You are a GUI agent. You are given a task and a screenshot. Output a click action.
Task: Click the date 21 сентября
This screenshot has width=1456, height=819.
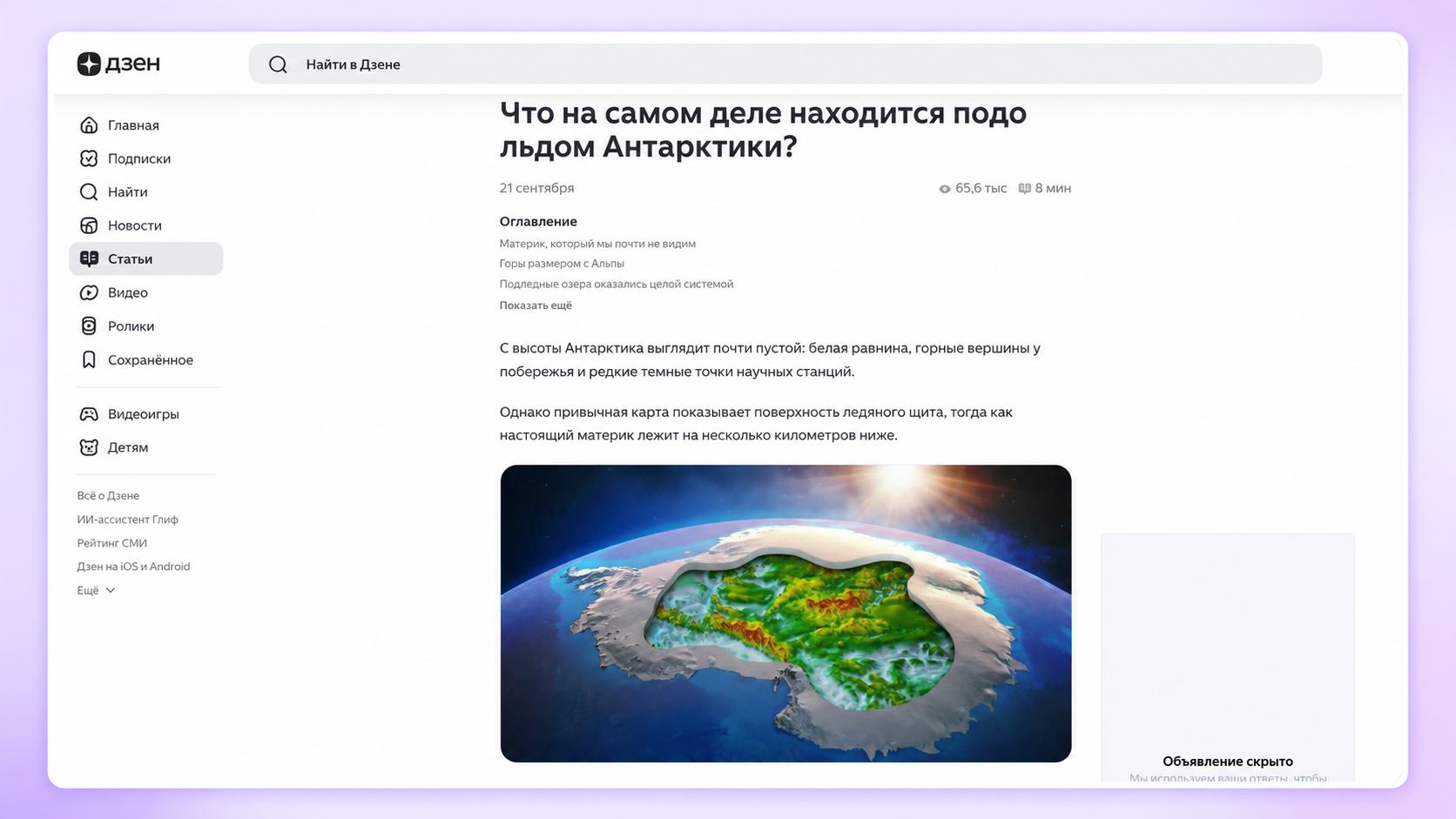pos(536,188)
